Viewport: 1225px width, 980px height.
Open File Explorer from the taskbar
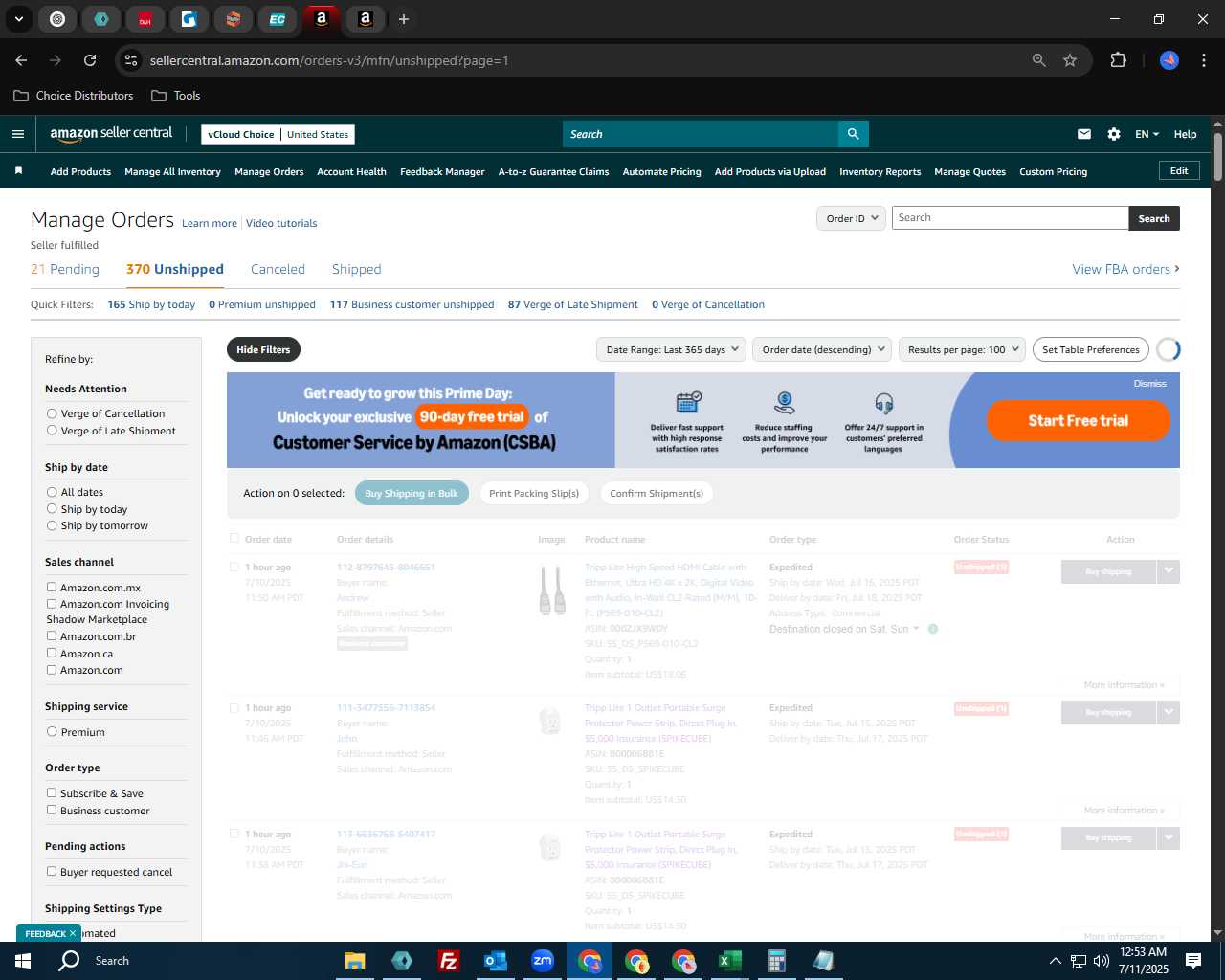click(x=355, y=961)
